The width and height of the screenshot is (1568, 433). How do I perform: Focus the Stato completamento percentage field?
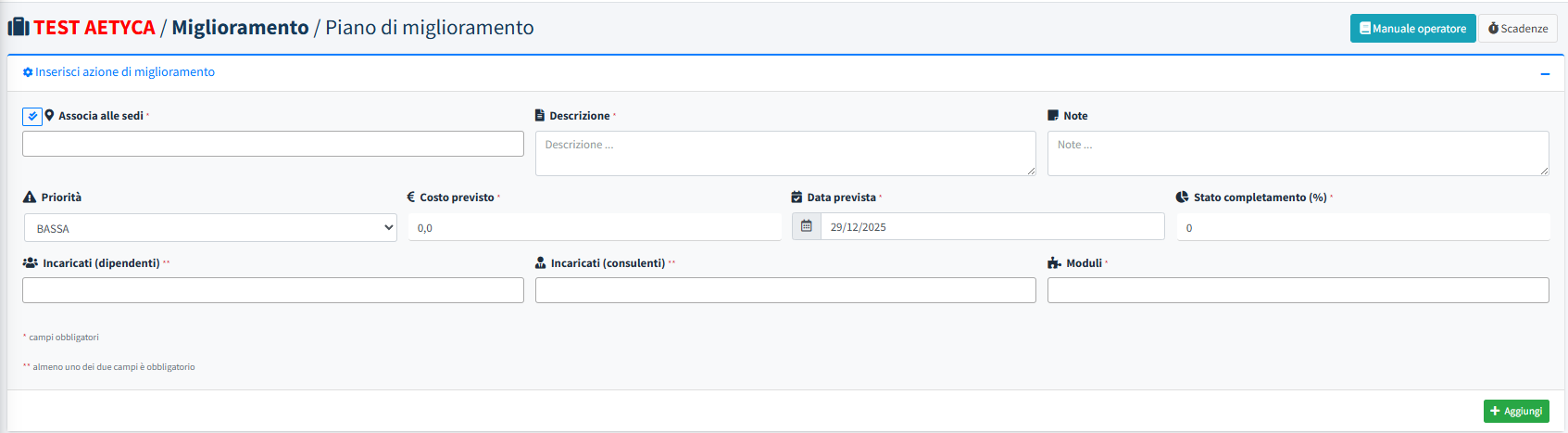tap(1362, 227)
